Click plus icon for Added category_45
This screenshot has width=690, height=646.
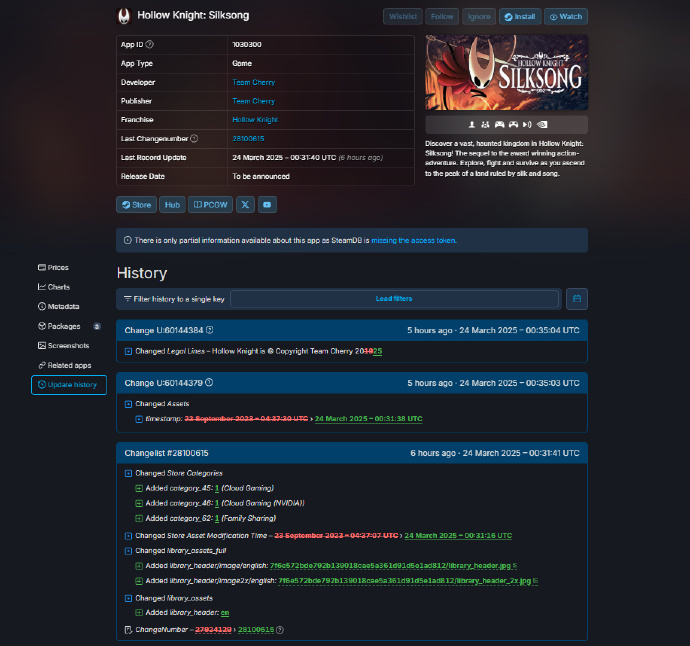pyautogui.click(x=139, y=488)
